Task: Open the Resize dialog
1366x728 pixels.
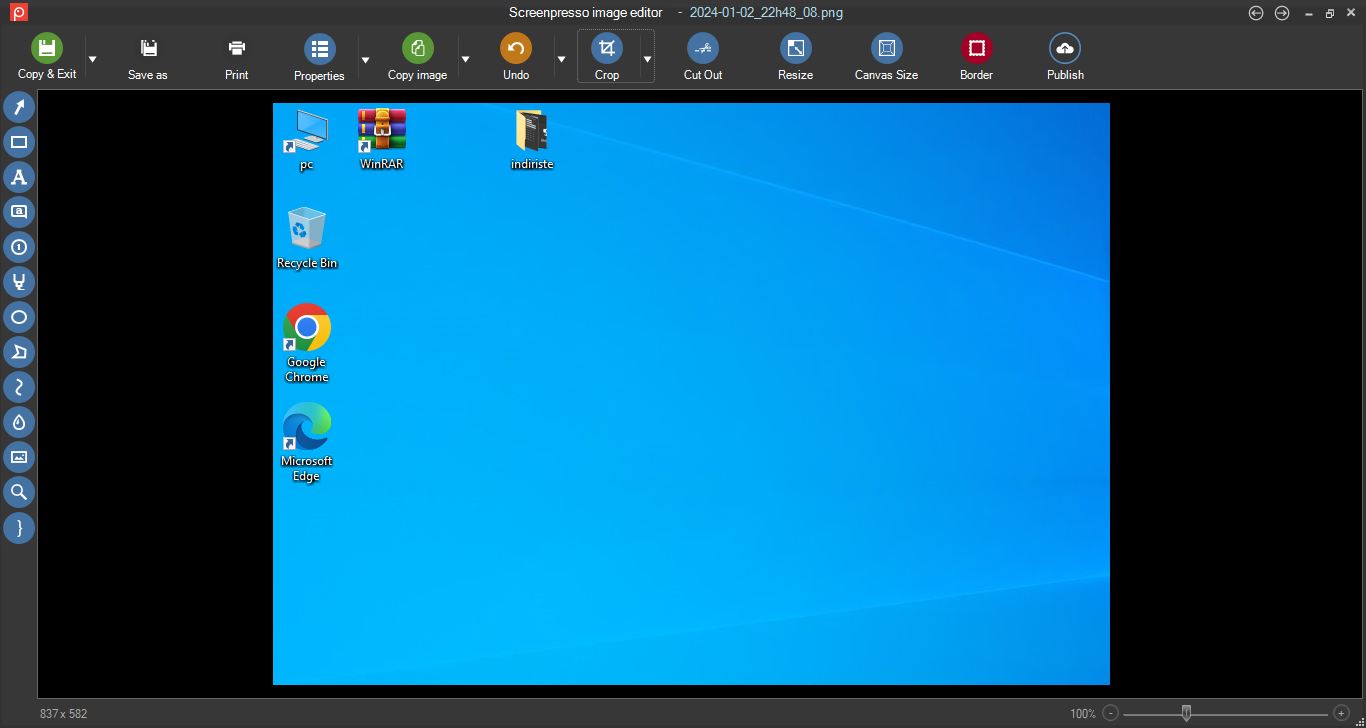Action: click(x=795, y=57)
